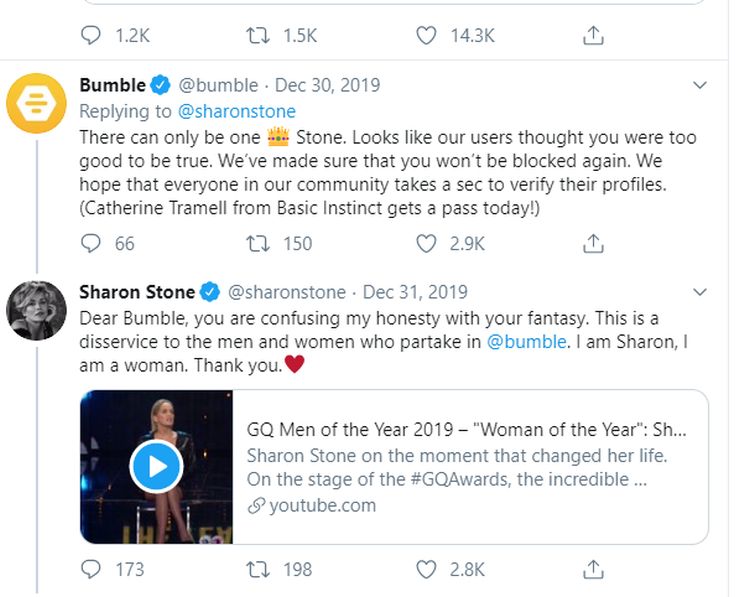Expand Sharon Stone tweet's more-options chevron

point(701,292)
